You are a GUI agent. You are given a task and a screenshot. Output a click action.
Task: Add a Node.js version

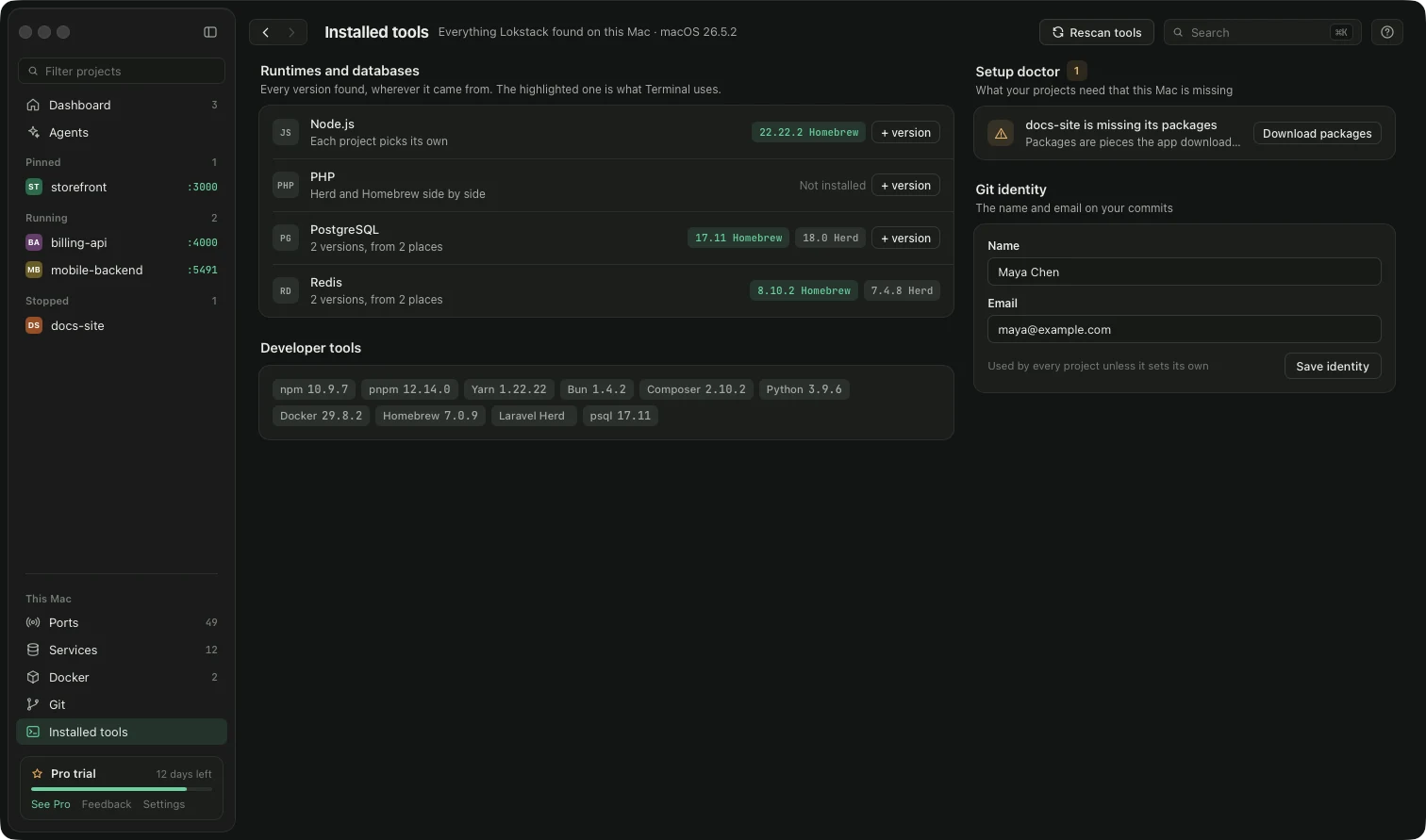point(905,132)
